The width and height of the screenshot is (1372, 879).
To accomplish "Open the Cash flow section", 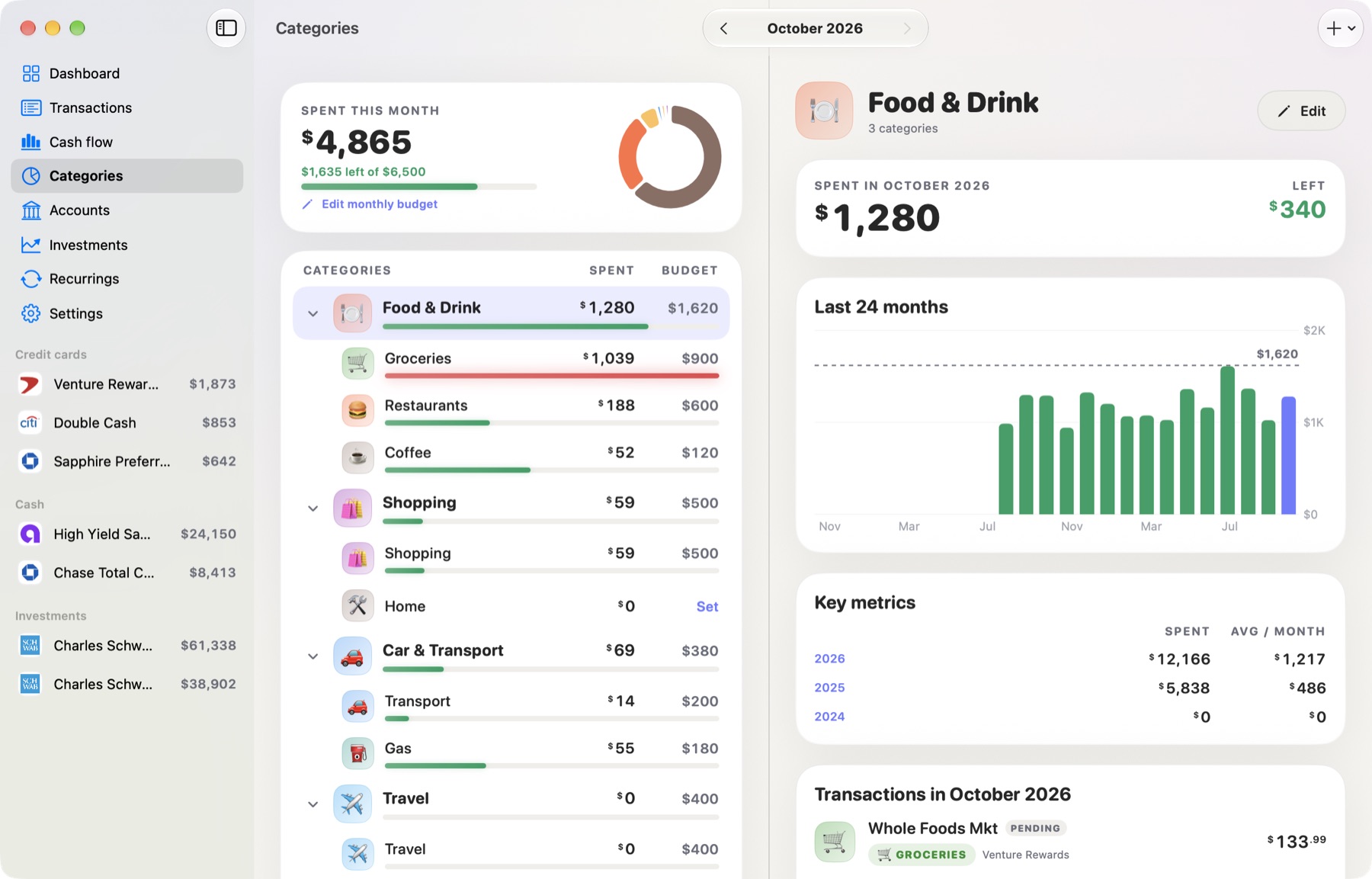I will (127, 142).
